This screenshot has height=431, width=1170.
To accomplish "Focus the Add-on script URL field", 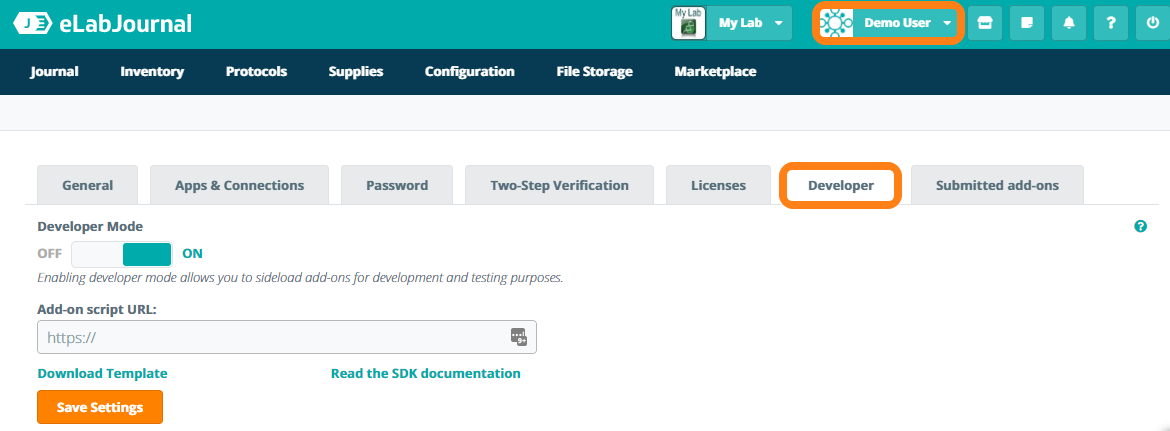I will point(270,337).
